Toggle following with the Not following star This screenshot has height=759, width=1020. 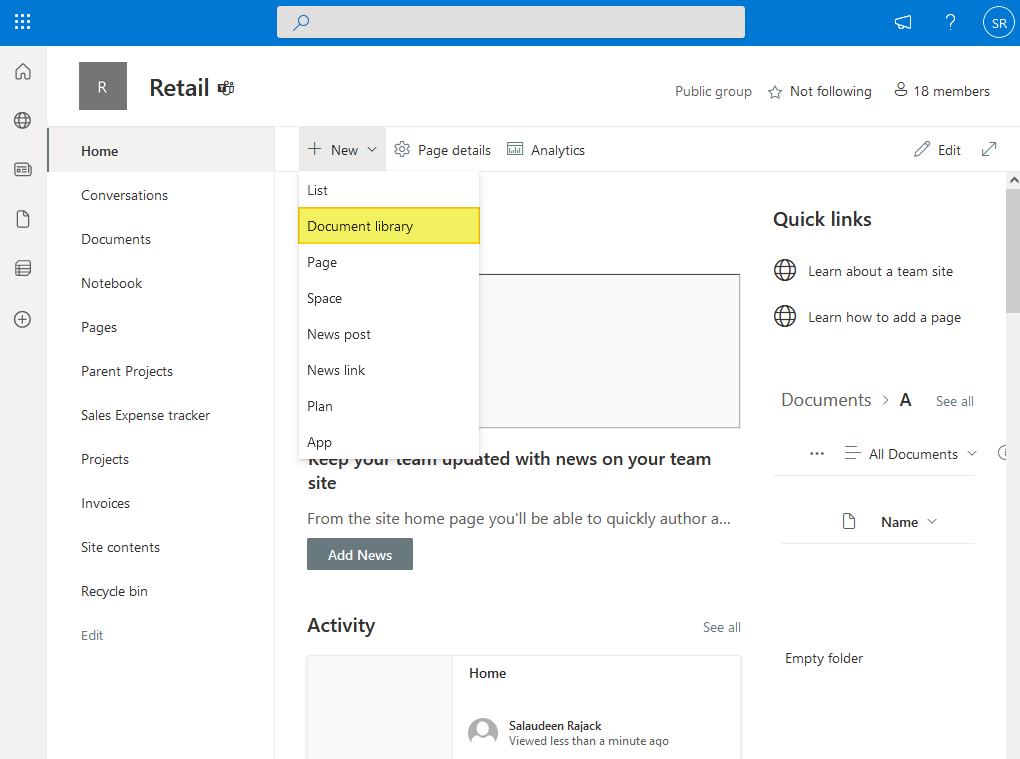coord(820,91)
